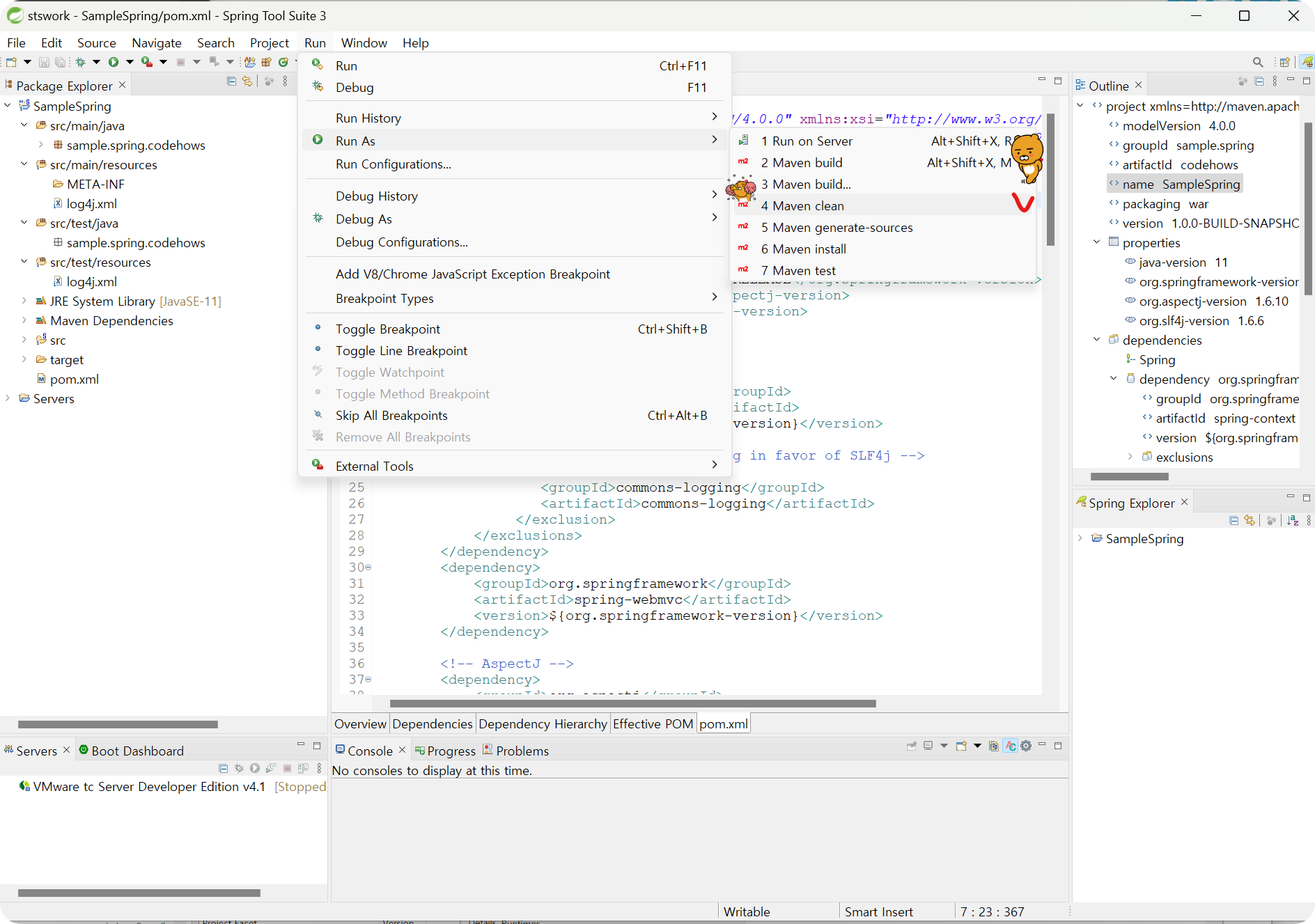Image resolution: width=1315 pixels, height=924 pixels.
Task: Click the editor horizontal scrollbar
Action: [x=632, y=703]
